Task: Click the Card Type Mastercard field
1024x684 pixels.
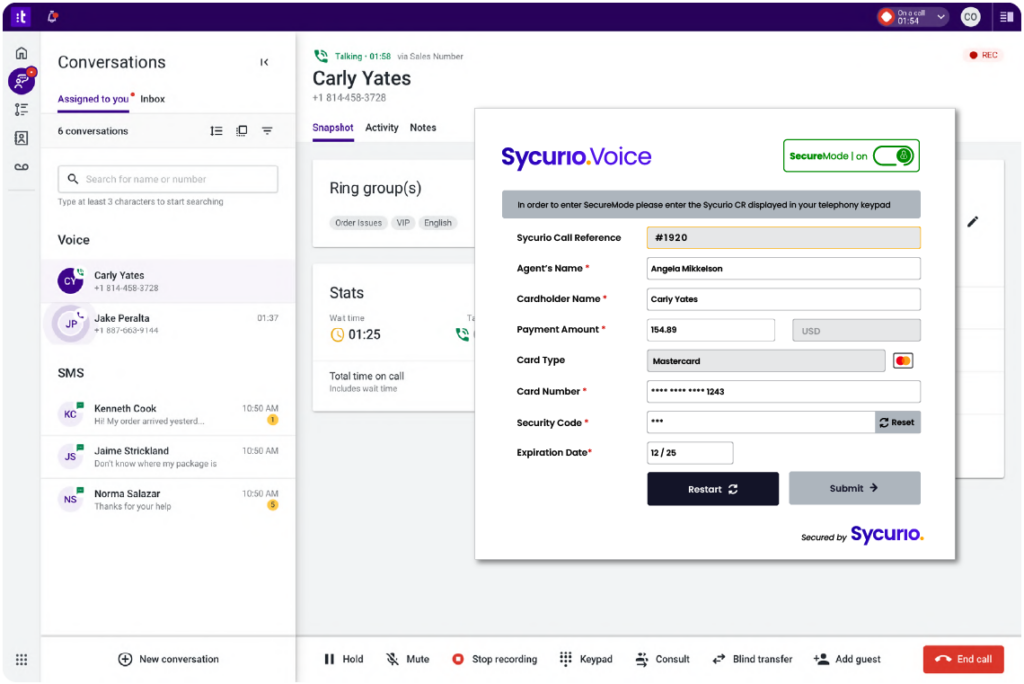Action: 765,361
